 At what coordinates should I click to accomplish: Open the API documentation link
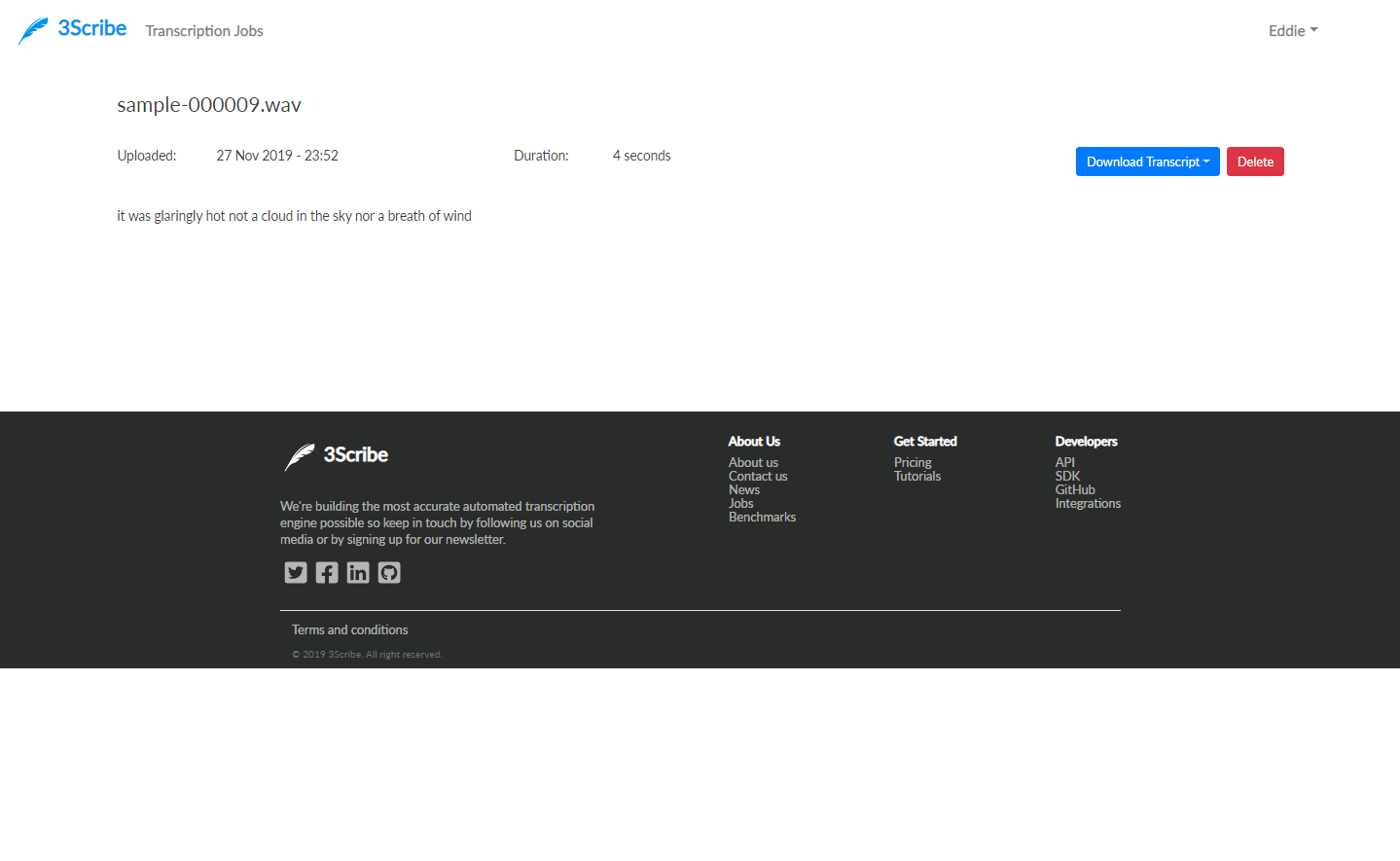pyautogui.click(x=1064, y=462)
